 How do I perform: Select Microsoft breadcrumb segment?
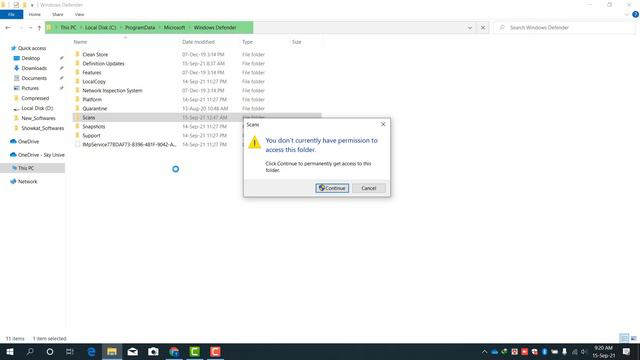coord(174,28)
